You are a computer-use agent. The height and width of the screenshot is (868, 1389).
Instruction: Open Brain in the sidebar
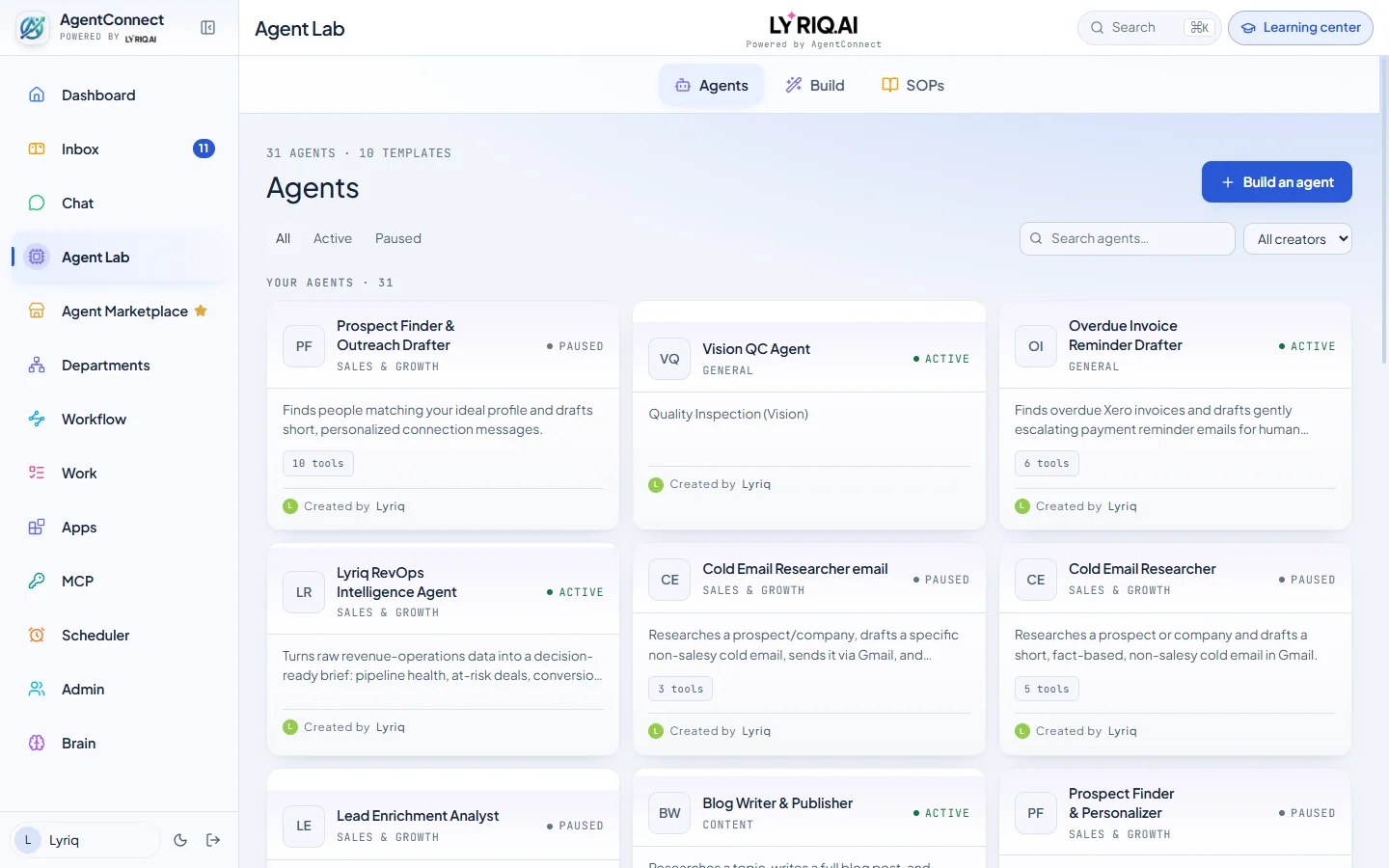click(120, 744)
